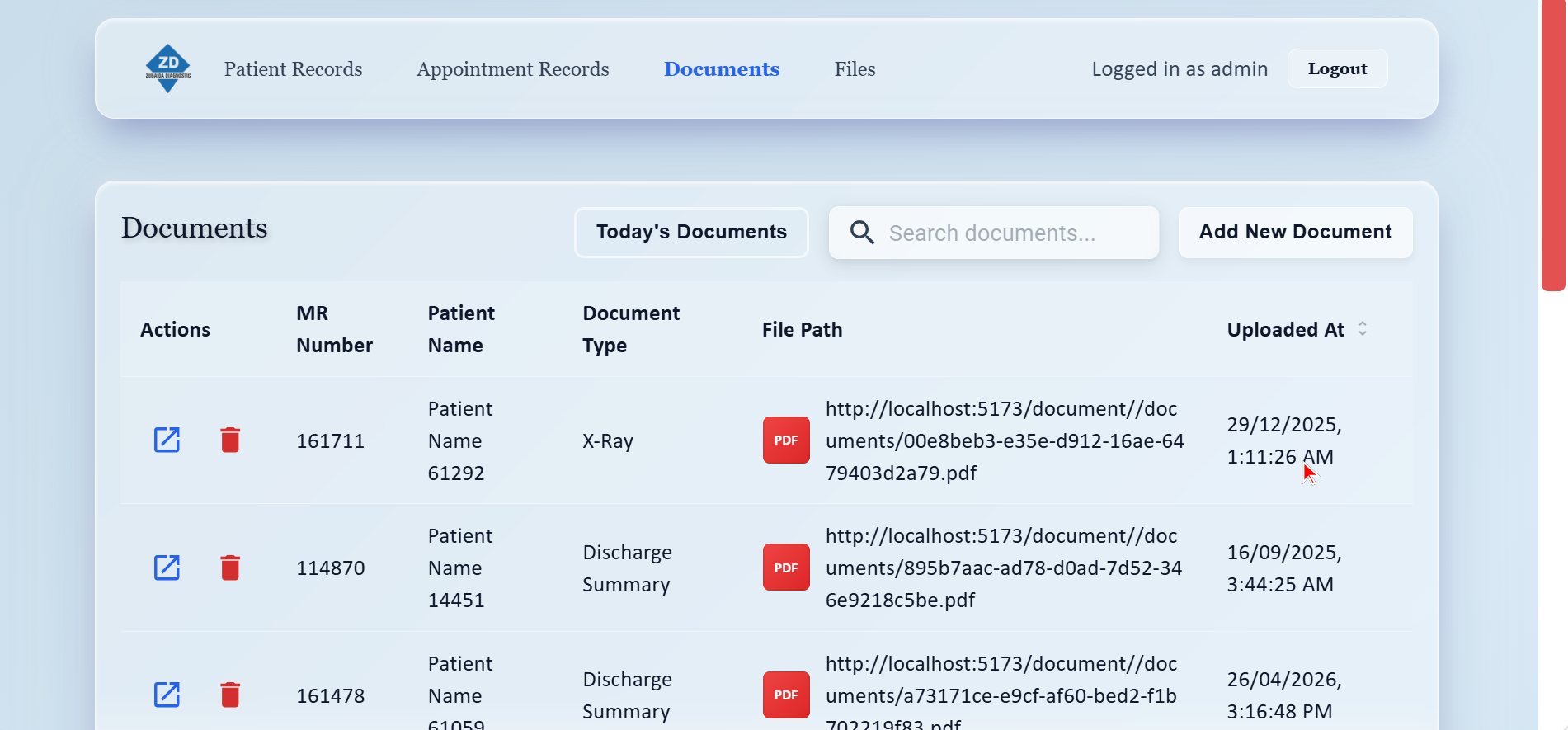The height and width of the screenshot is (730, 1568).
Task: Click the Logged in as admin text
Action: [x=1180, y=68]
